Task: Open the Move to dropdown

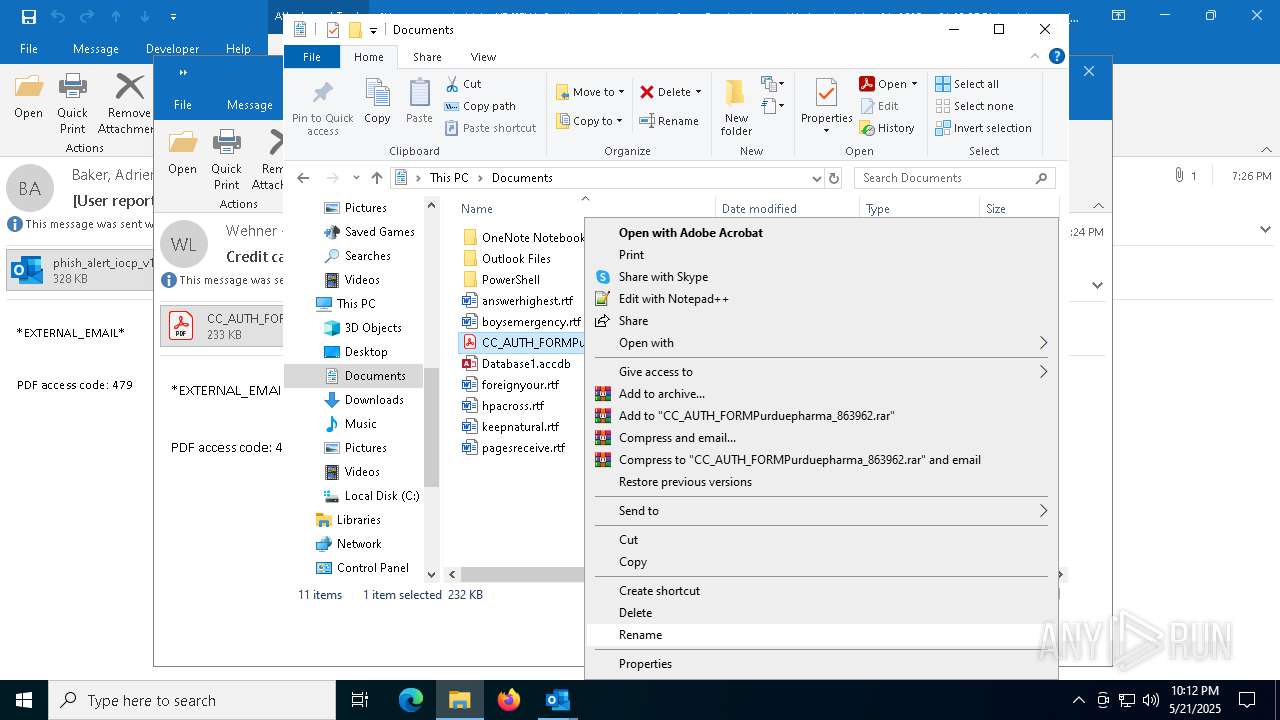Action: pos(590,92)
